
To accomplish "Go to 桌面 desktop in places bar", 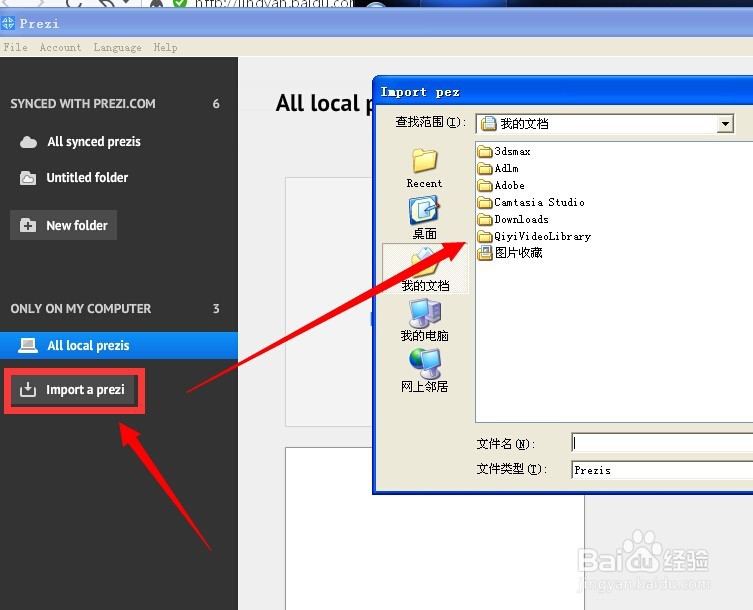I will pos(425,218).
